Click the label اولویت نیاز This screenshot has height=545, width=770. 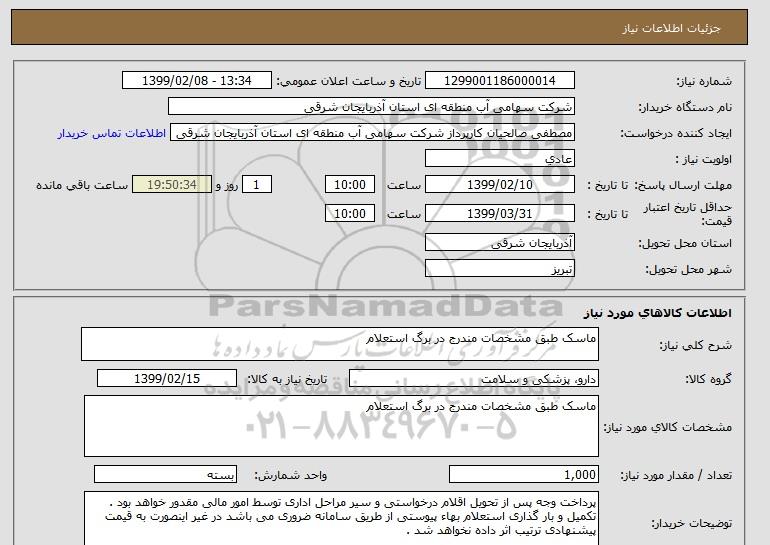(x=703, y=160)
